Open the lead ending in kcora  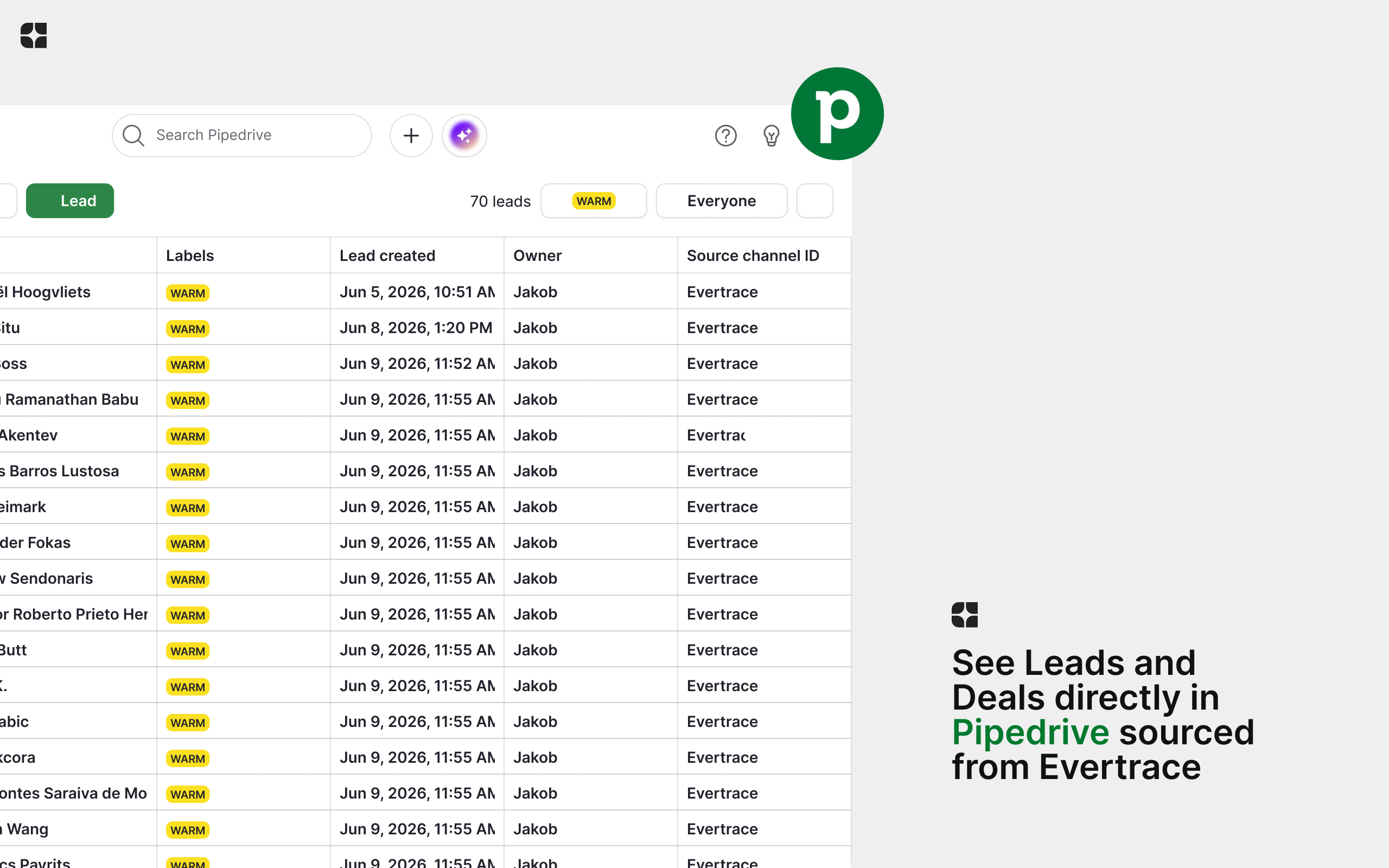pyautogui.click(x=18, y=757)
